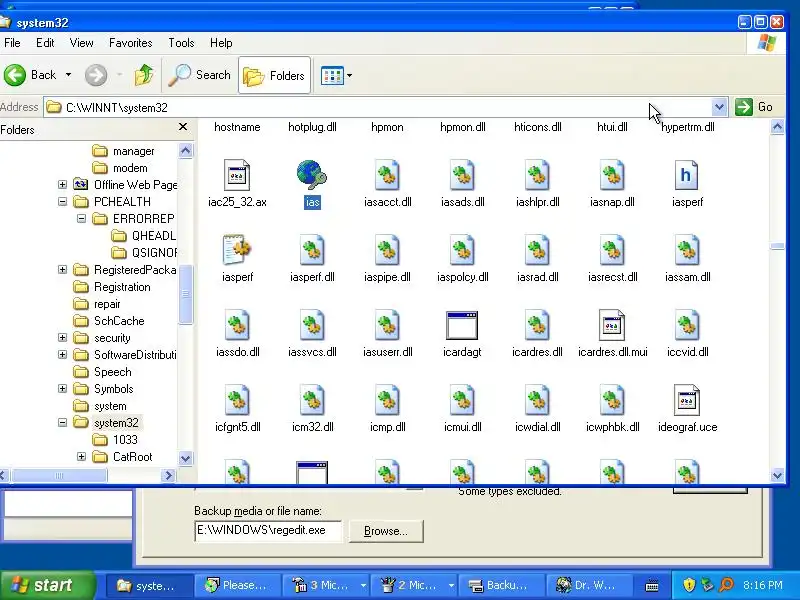
Task: Expand the security folder node
Action: (62, 337)
